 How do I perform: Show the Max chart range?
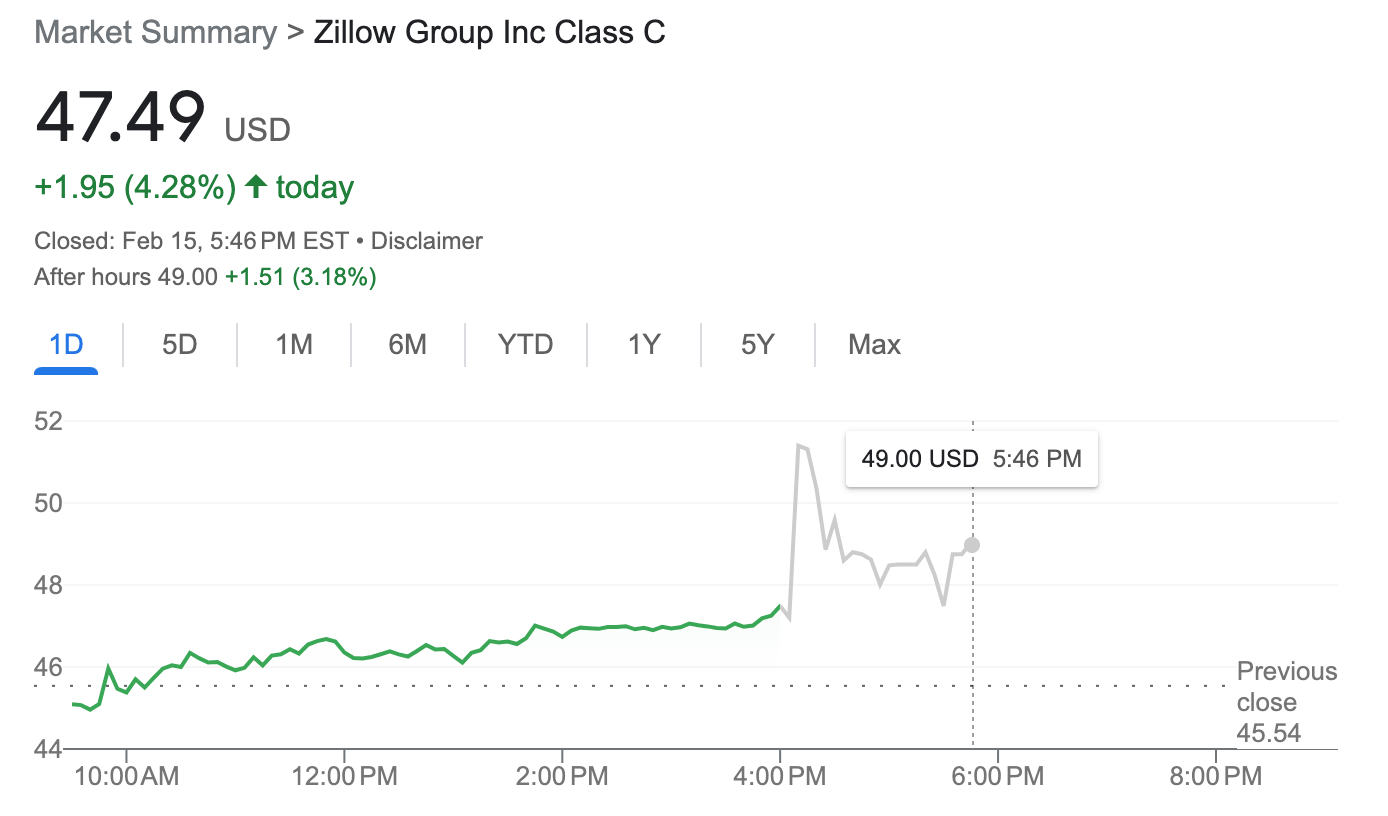pyautogui.click(x=874, y=345)
